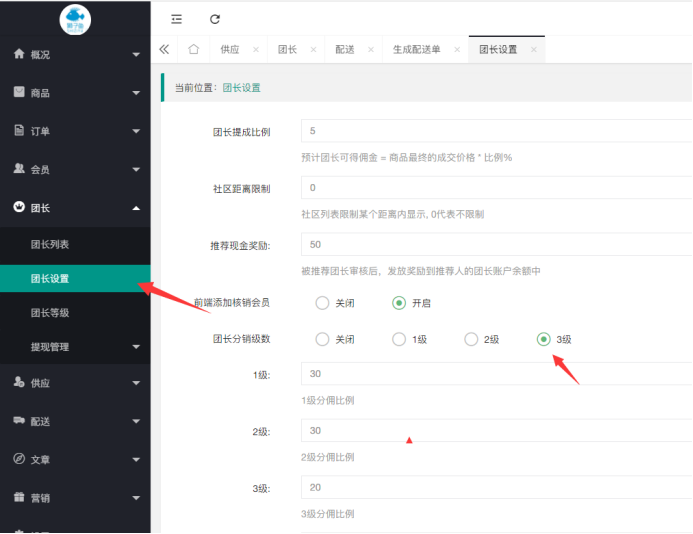The width and height of the screenshot is (693, 534).
Task: Choose 2级 for 团长分销级数
Action: click(471, 339)
